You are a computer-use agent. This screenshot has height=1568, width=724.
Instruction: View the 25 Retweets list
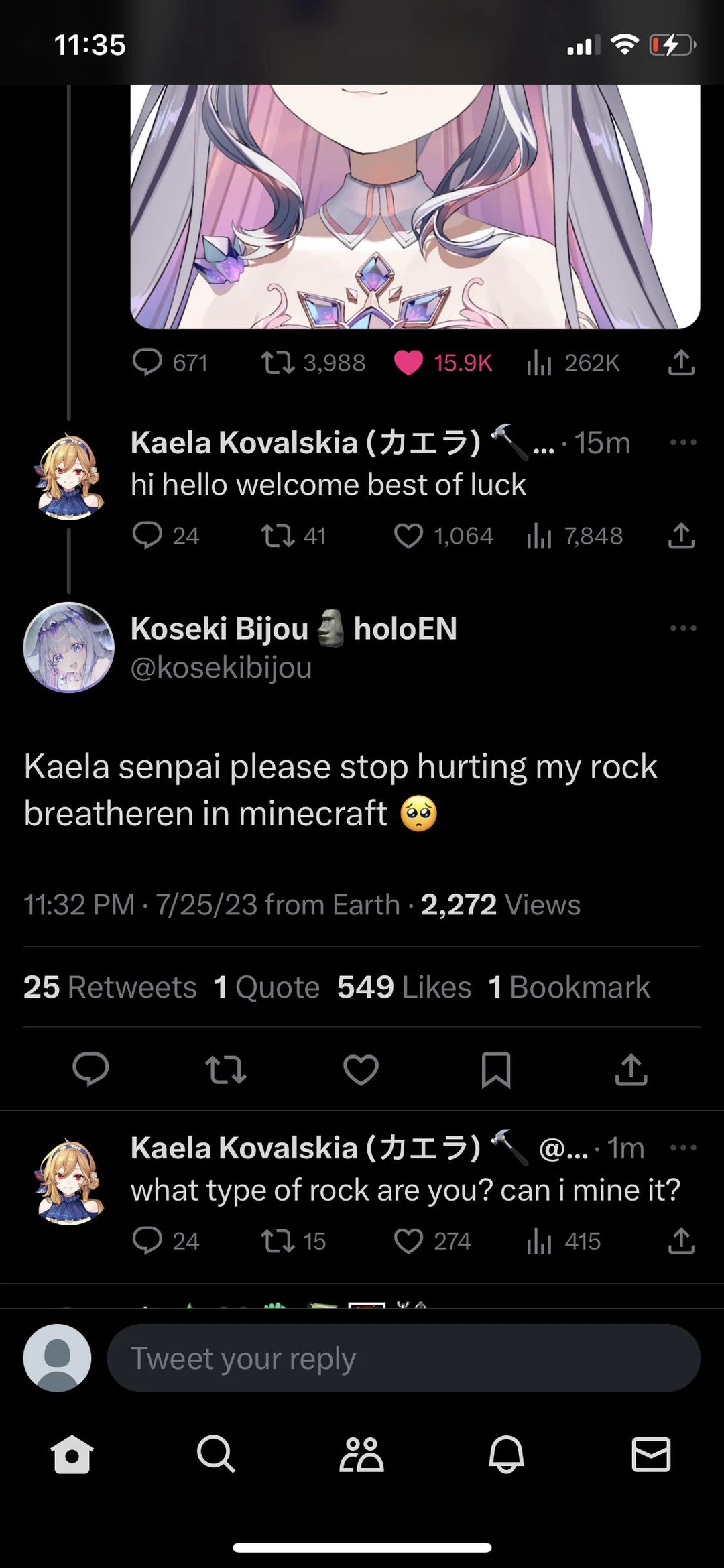[x=109, y=987]
